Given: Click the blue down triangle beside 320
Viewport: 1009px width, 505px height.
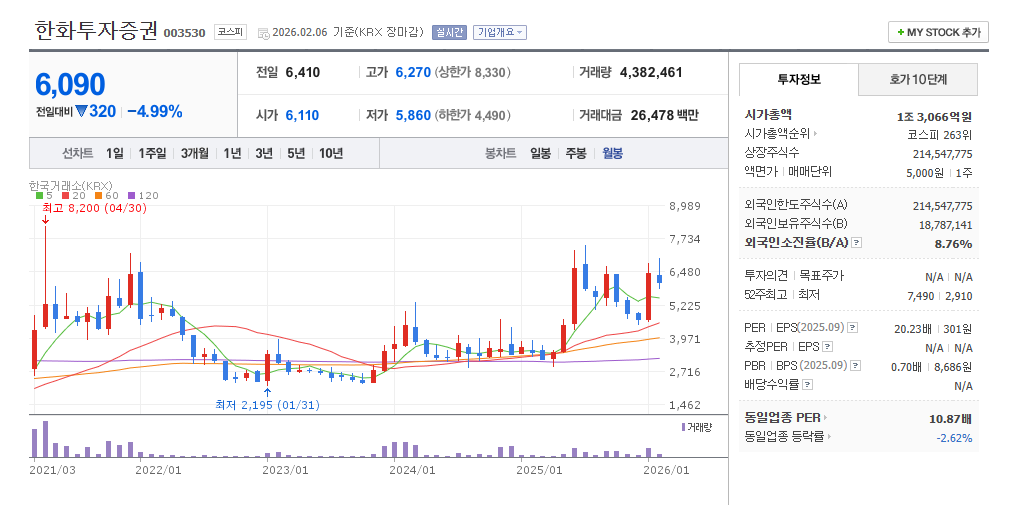Looking at the screenshot, I should [x=81, y=111].
